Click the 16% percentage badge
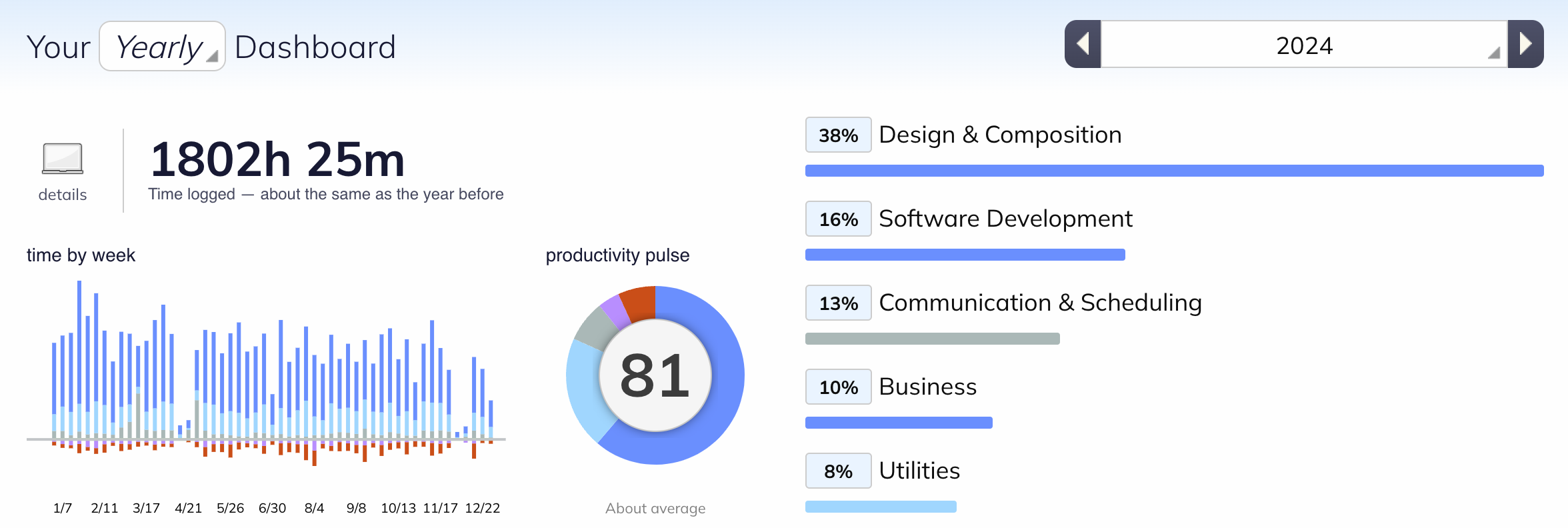Viewport: 1568px width, 528px height. [838, 219]
